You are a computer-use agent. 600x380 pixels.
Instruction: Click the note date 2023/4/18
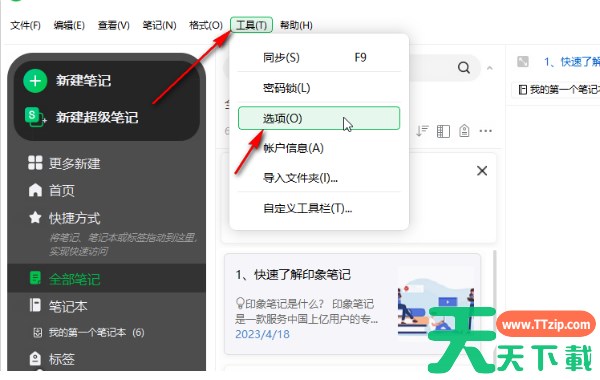[x=262, y=334]
